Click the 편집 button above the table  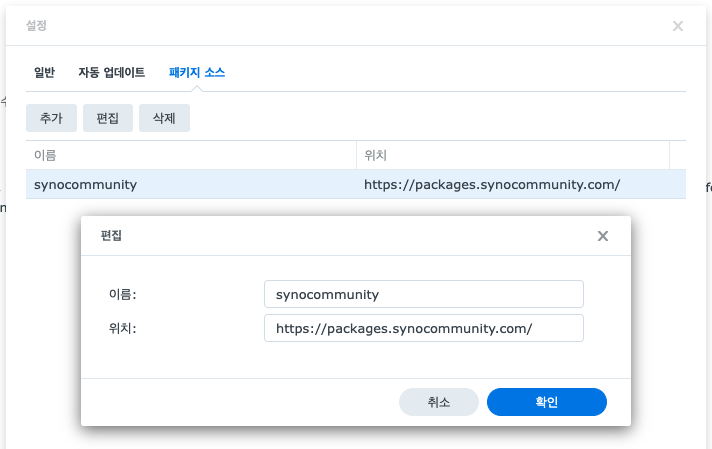(108, 118)
